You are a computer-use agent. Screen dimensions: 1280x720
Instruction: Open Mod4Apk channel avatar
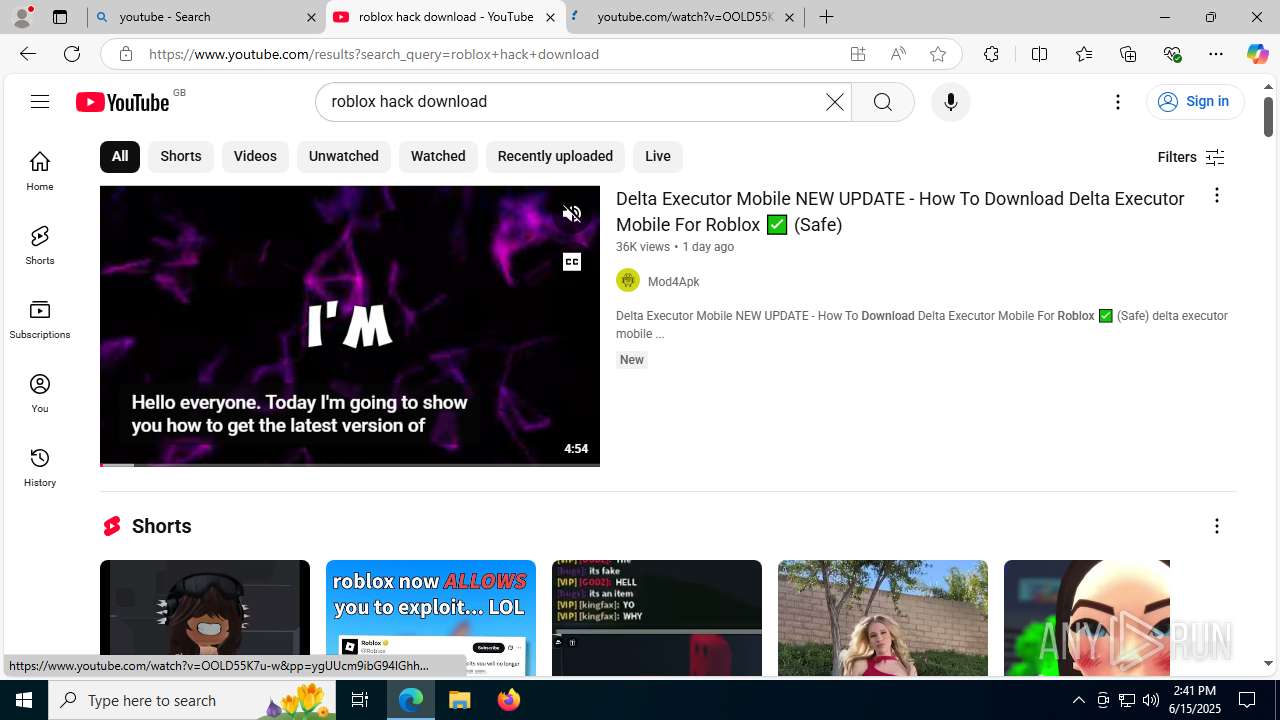[628, 280]
